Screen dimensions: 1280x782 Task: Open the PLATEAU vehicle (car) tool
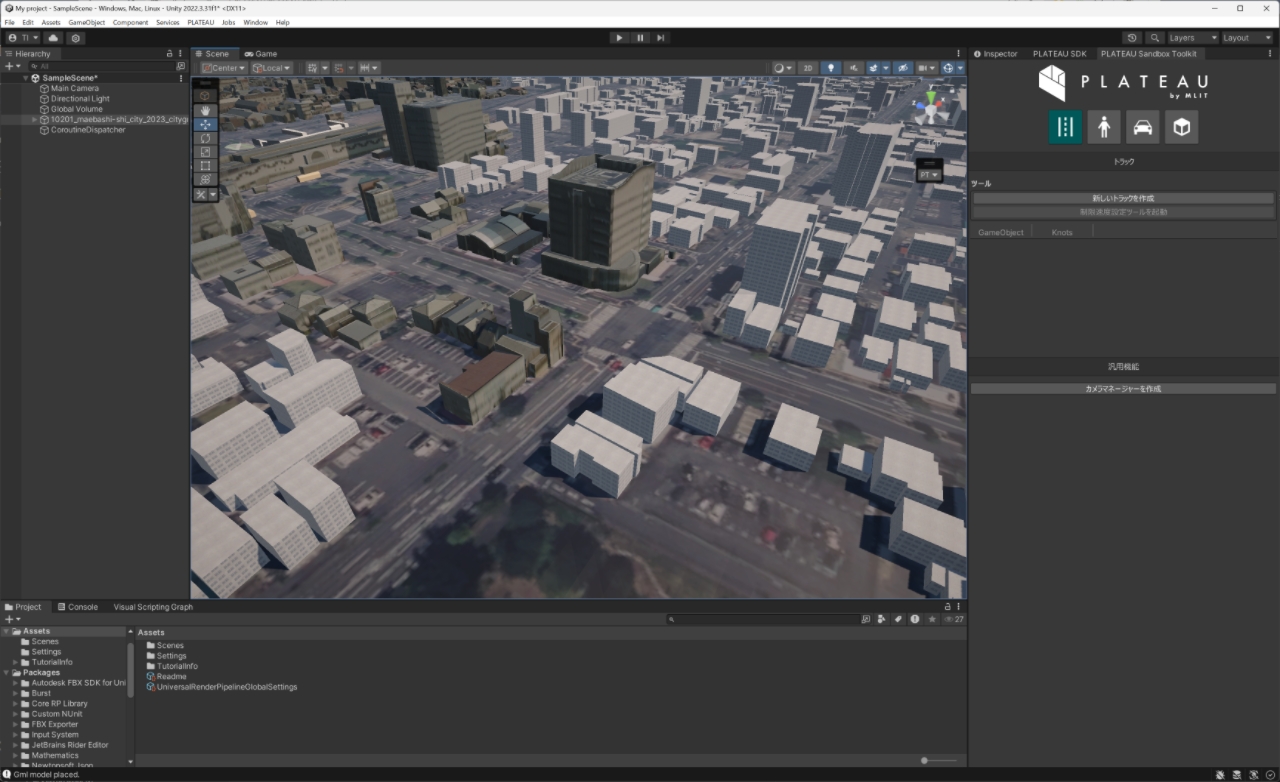(x=1143, y=127)
